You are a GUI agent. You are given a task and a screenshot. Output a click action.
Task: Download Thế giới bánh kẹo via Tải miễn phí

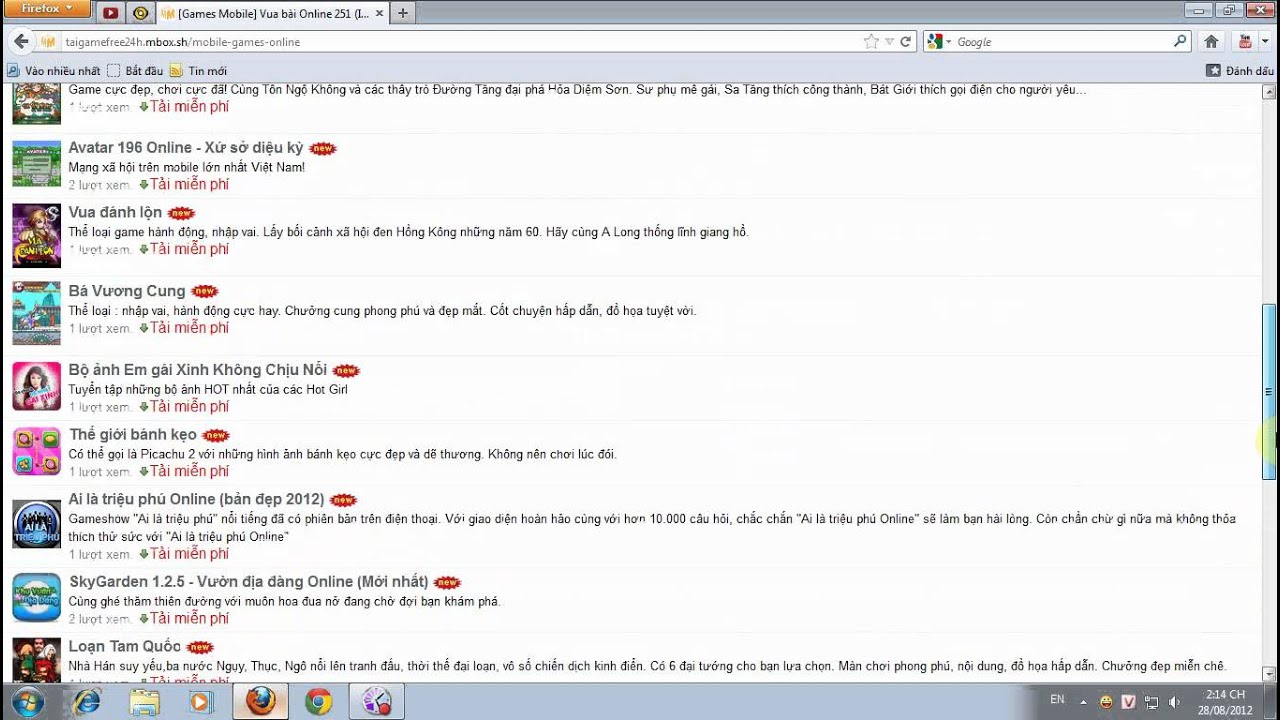click(189, 472)
